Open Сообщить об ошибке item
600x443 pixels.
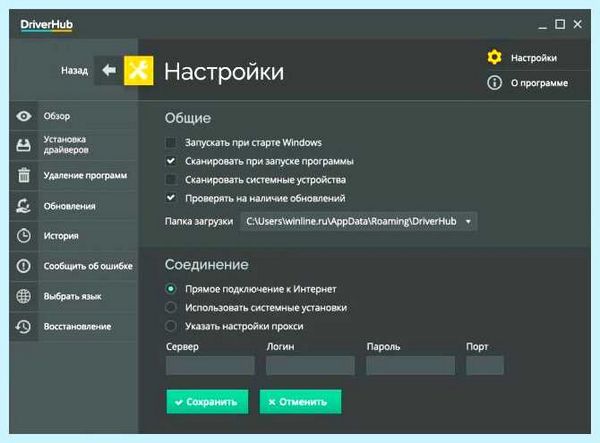tap(73, 265)
